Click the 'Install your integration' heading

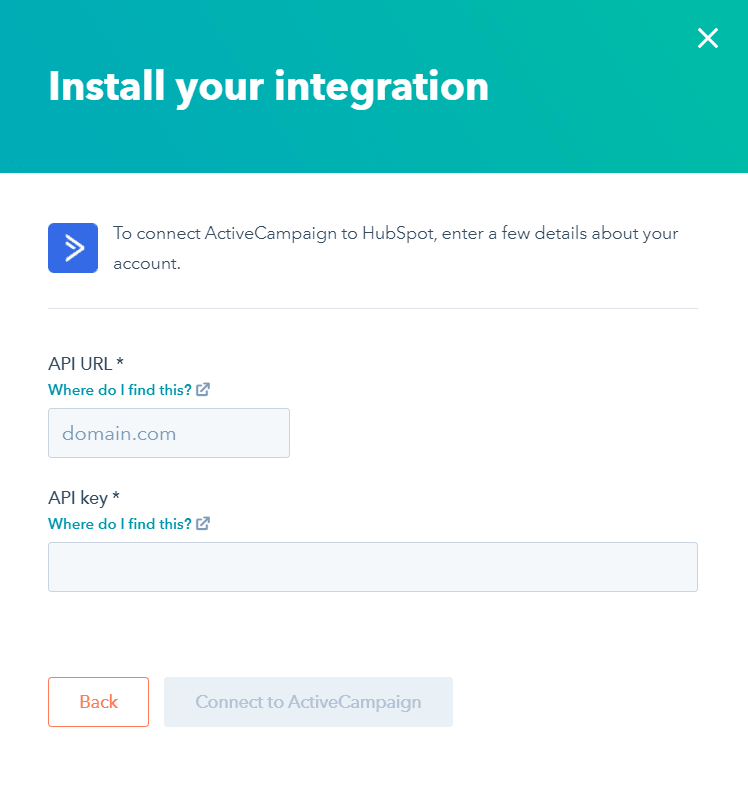(x=269, y=87)
